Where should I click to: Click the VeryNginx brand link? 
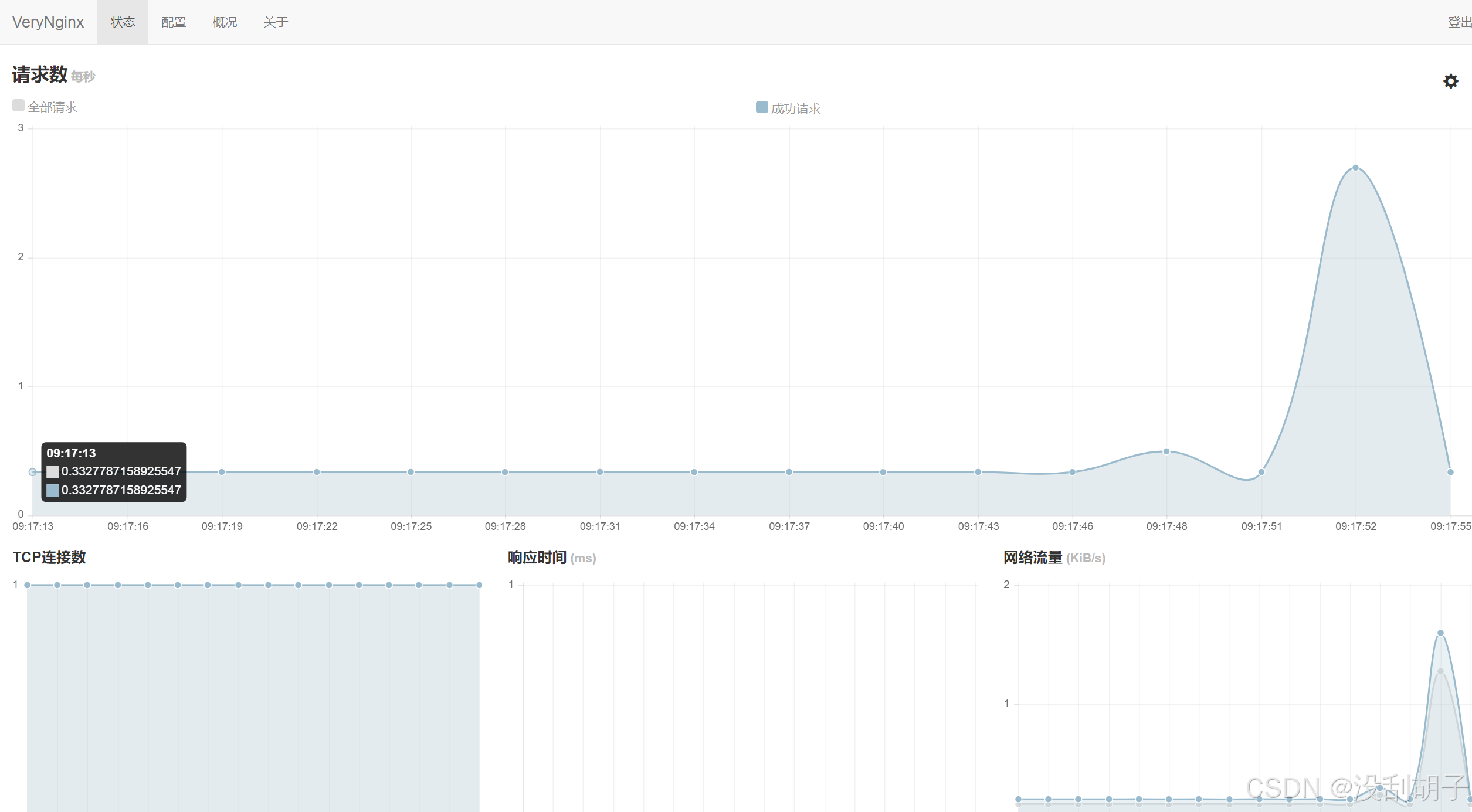pyautogui.click(x=48, y=22)
